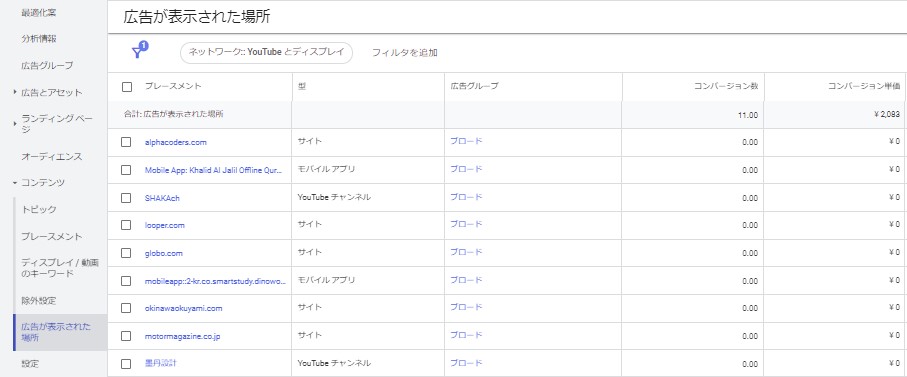907x377 pixels.
Task: Open オーディエンス in the sidebar
Action: pos(51,157)
